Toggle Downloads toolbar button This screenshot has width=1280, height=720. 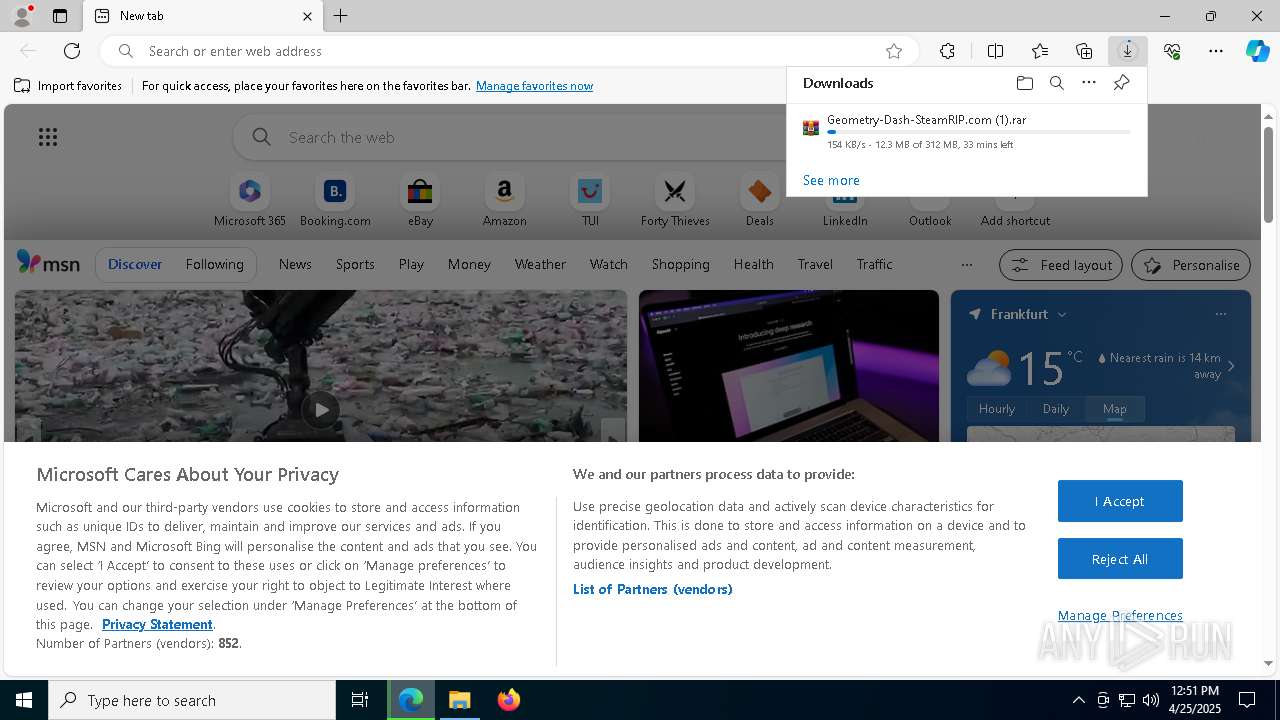[1128, 51]
